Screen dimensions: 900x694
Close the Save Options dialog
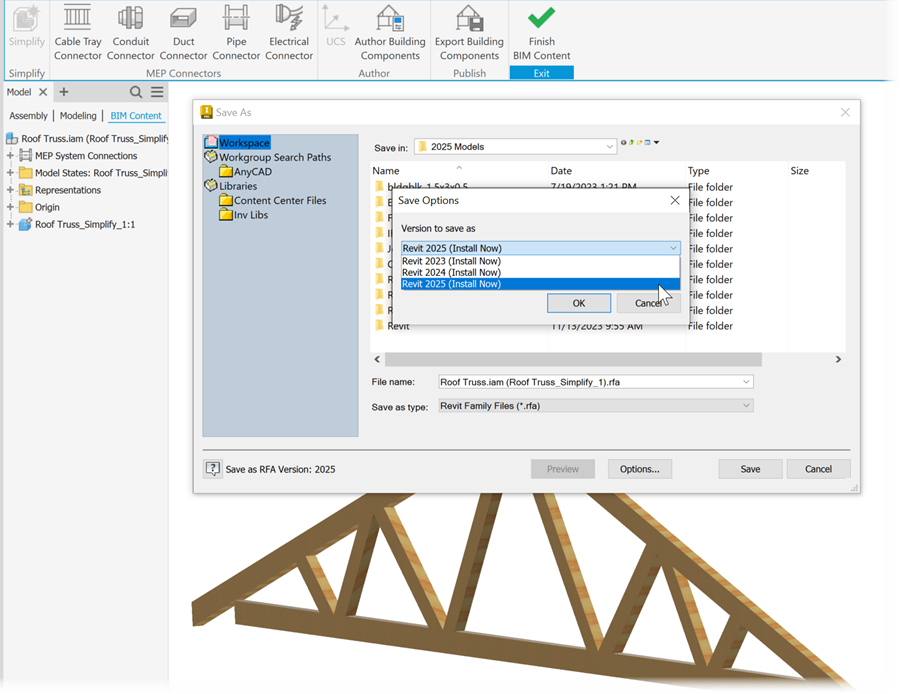click(675, 200)
